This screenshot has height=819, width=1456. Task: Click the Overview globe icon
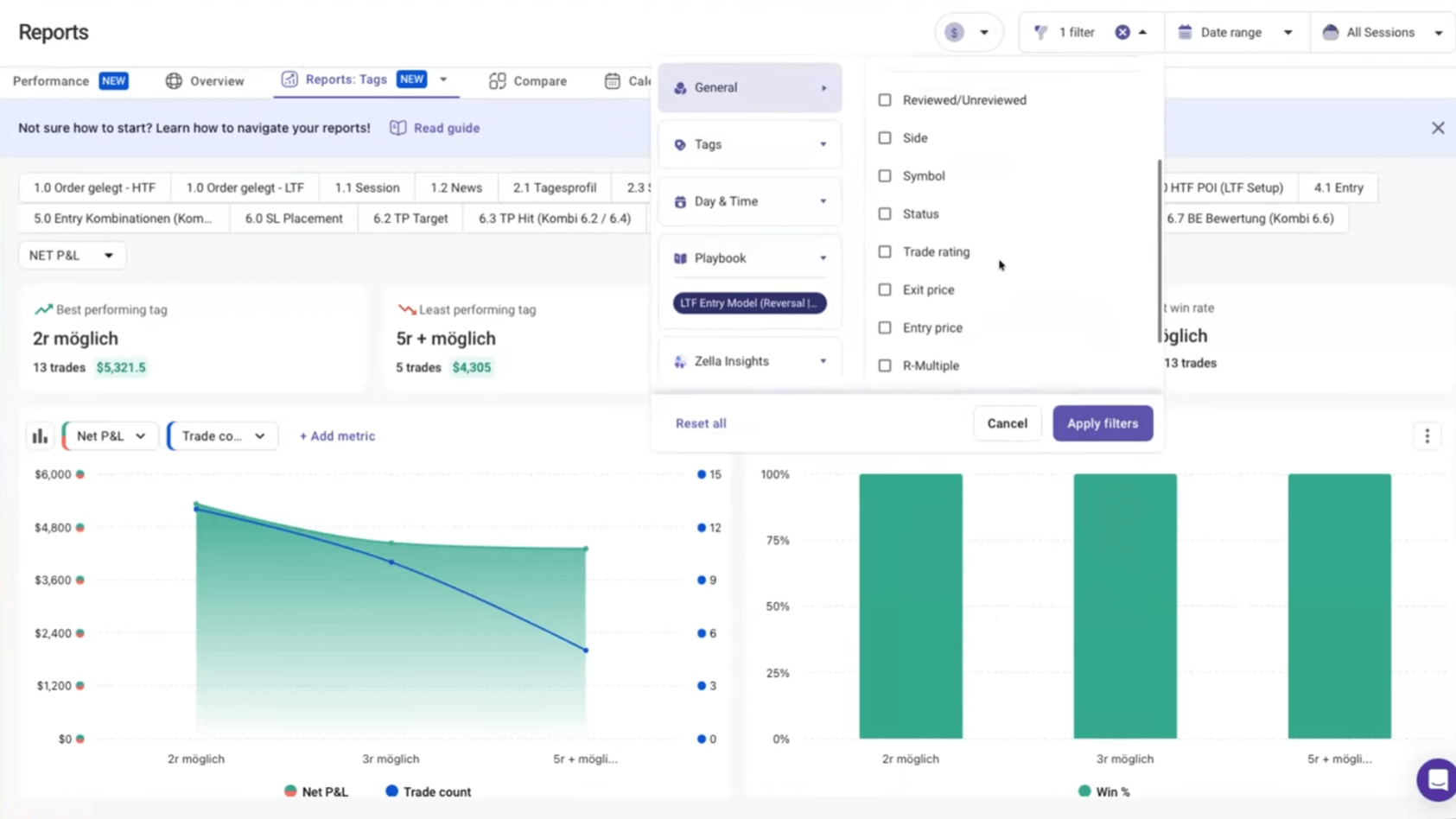click(x=174, y=81)
